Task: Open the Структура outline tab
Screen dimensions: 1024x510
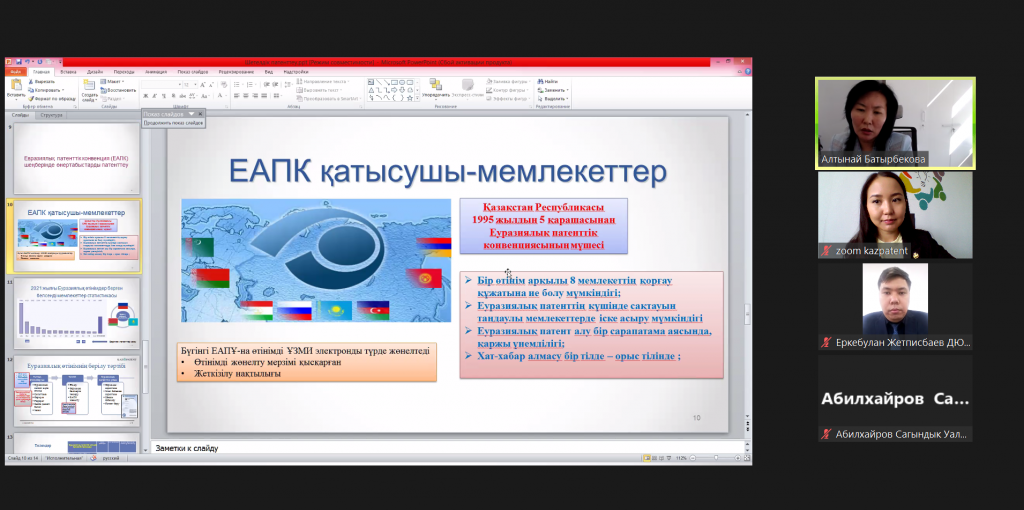Action: pos(52,115)
